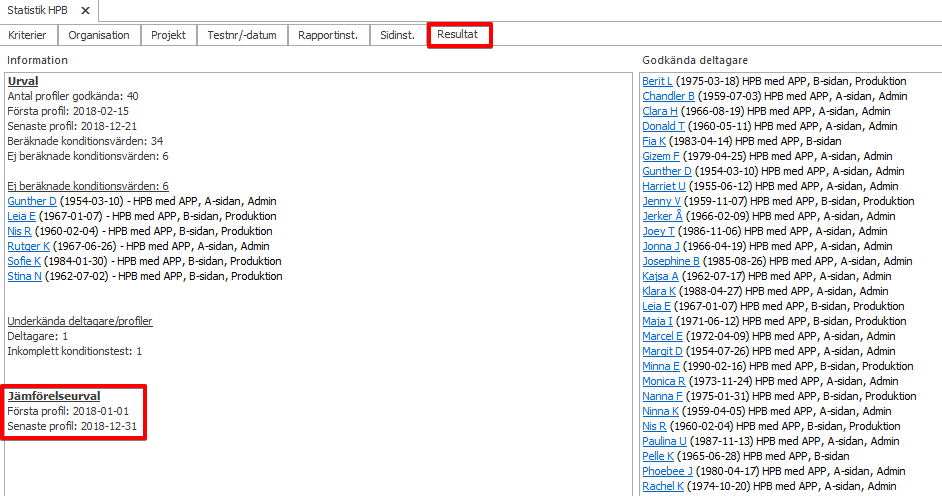Open Donald T participant link
This screenshot has height=496, width=942.
(x=663, y=126)
